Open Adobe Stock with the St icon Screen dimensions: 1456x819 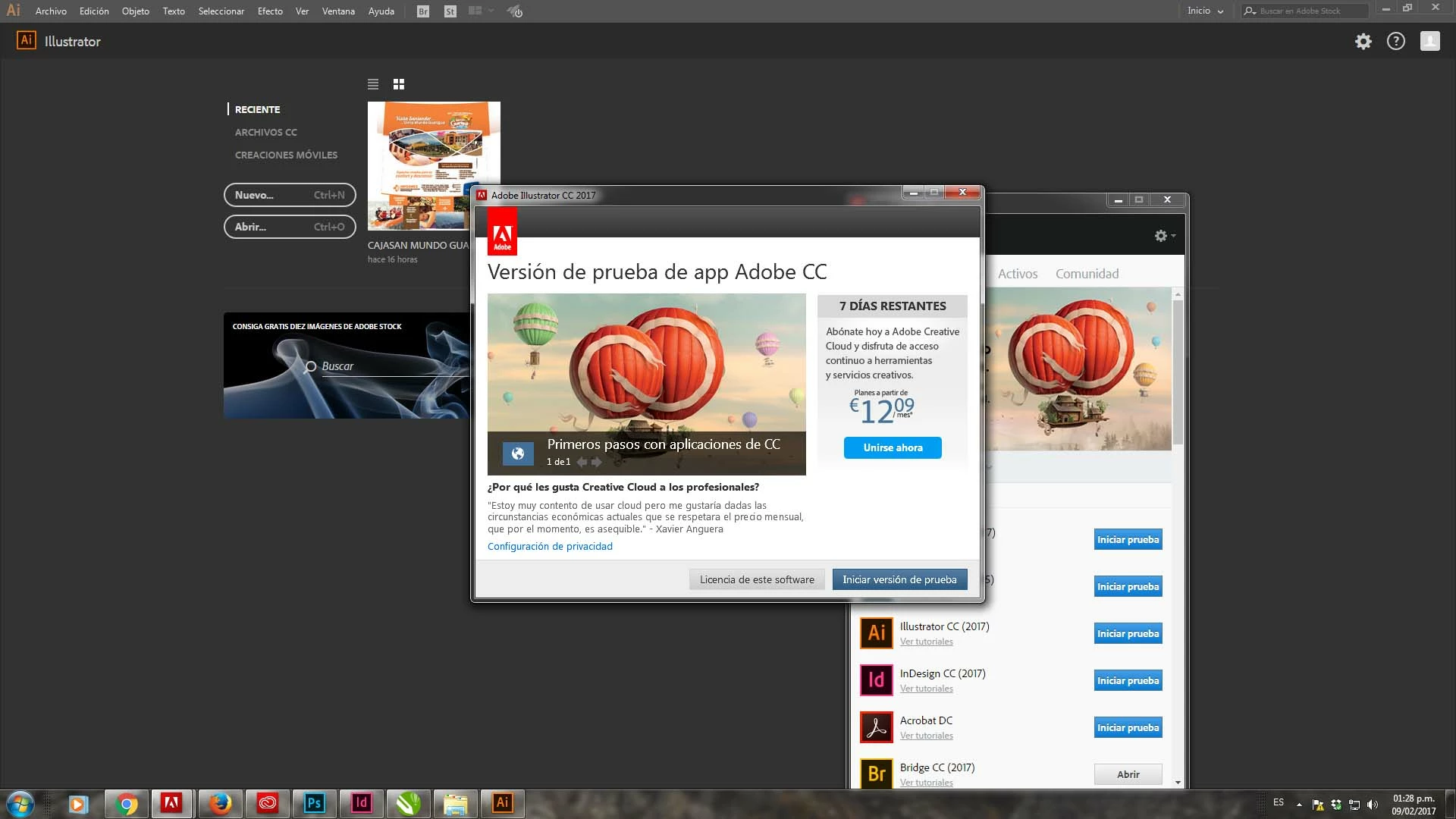pos(450,11)
